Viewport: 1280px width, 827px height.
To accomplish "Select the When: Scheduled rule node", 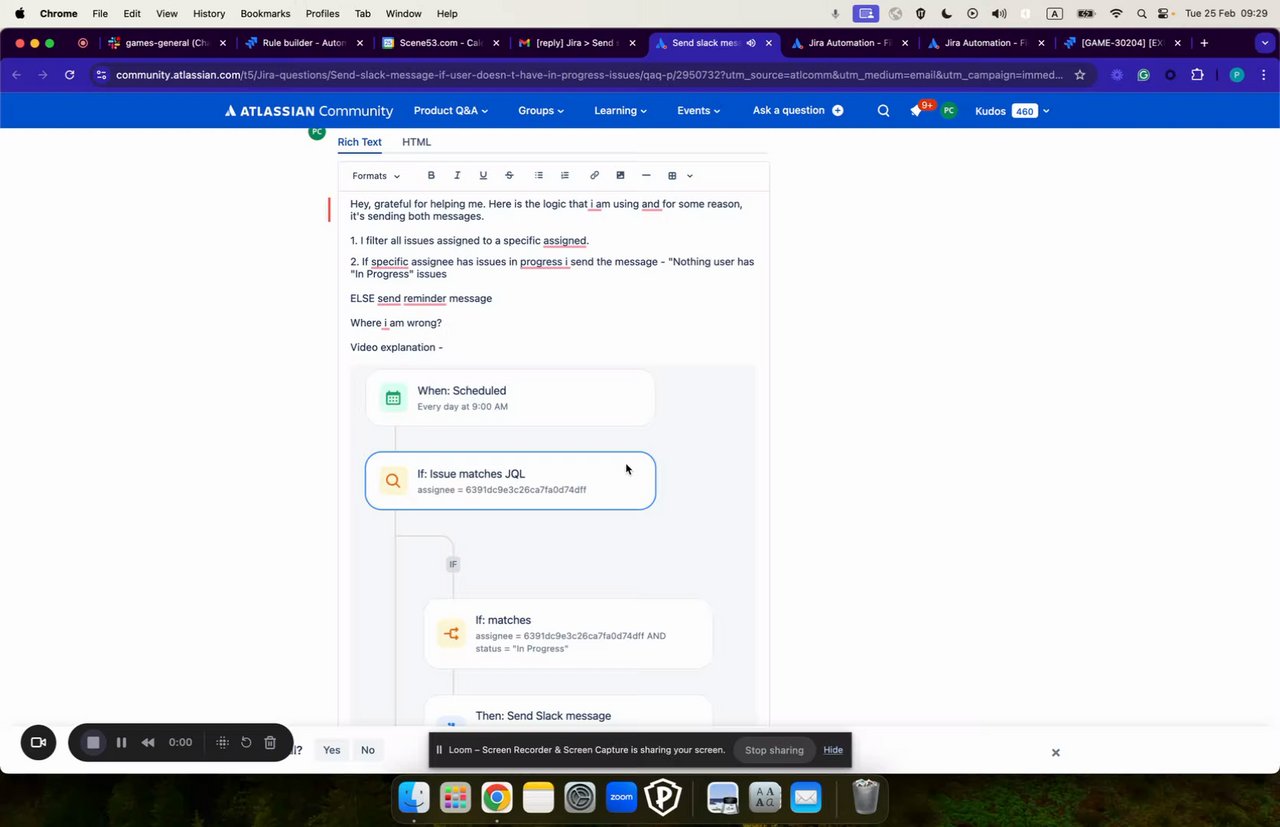I will coord(511,398).
